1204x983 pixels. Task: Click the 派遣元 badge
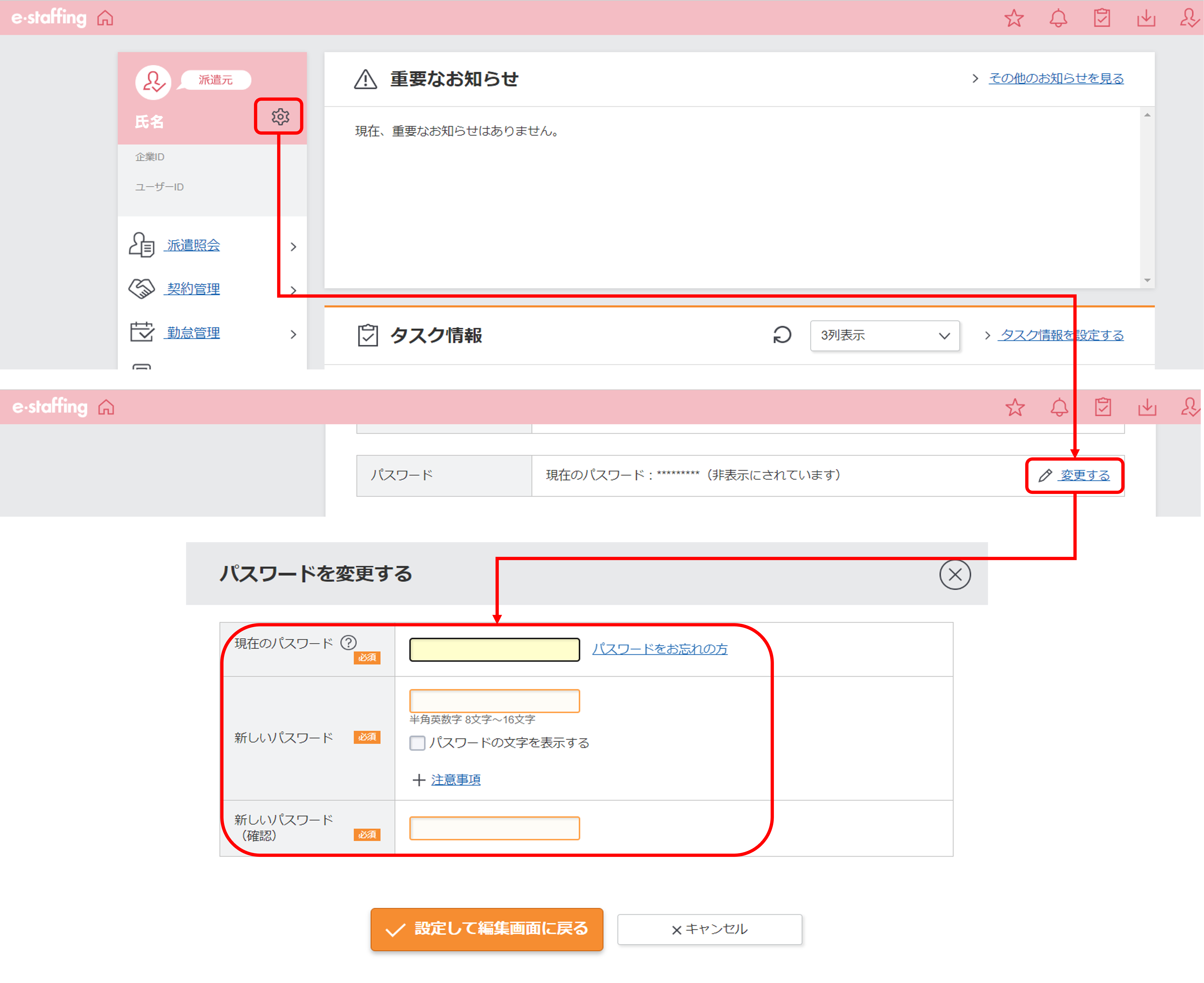(215, 80)
